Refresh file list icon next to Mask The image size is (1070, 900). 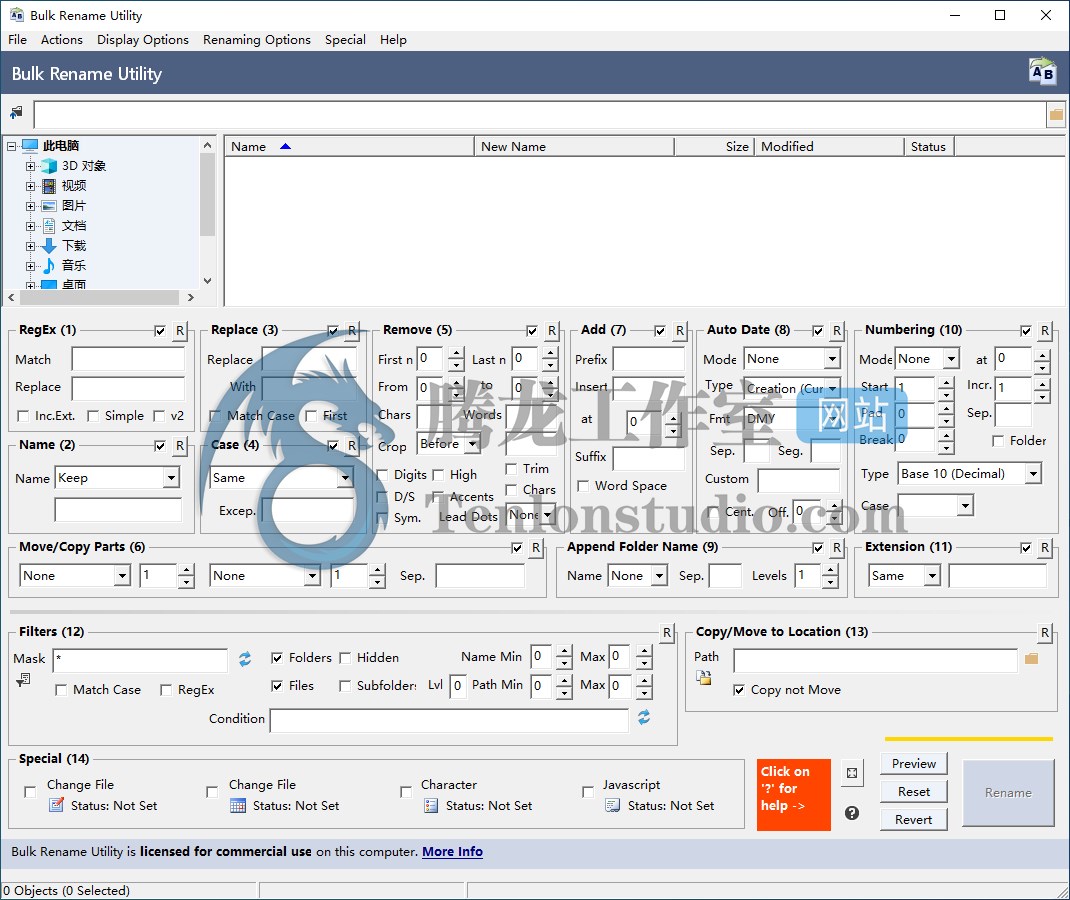click(245, 658)
